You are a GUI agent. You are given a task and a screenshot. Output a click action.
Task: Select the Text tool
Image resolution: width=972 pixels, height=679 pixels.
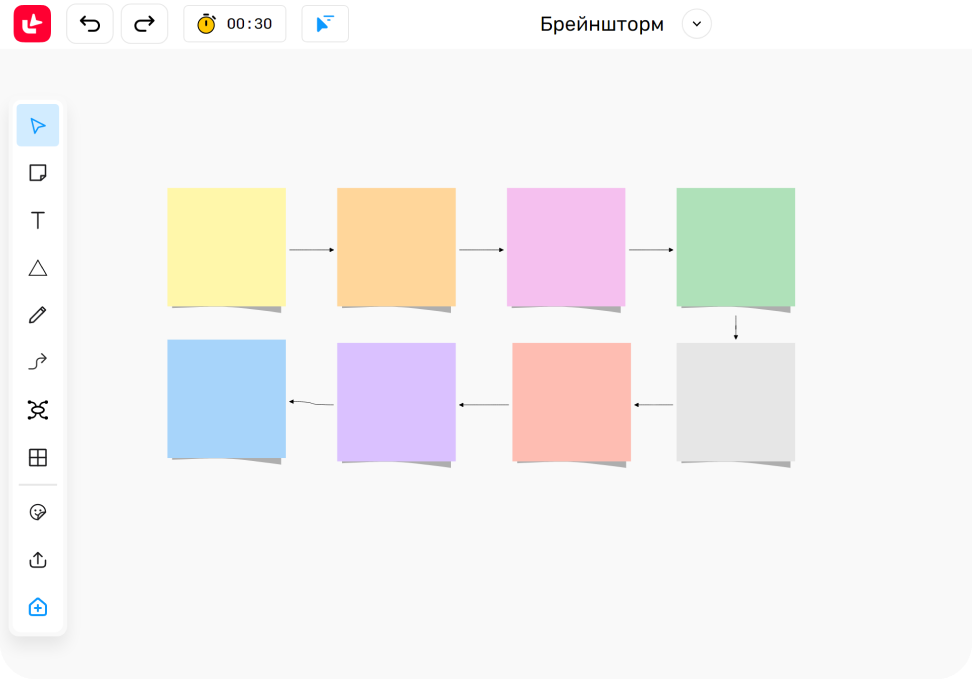pos(38,221)
